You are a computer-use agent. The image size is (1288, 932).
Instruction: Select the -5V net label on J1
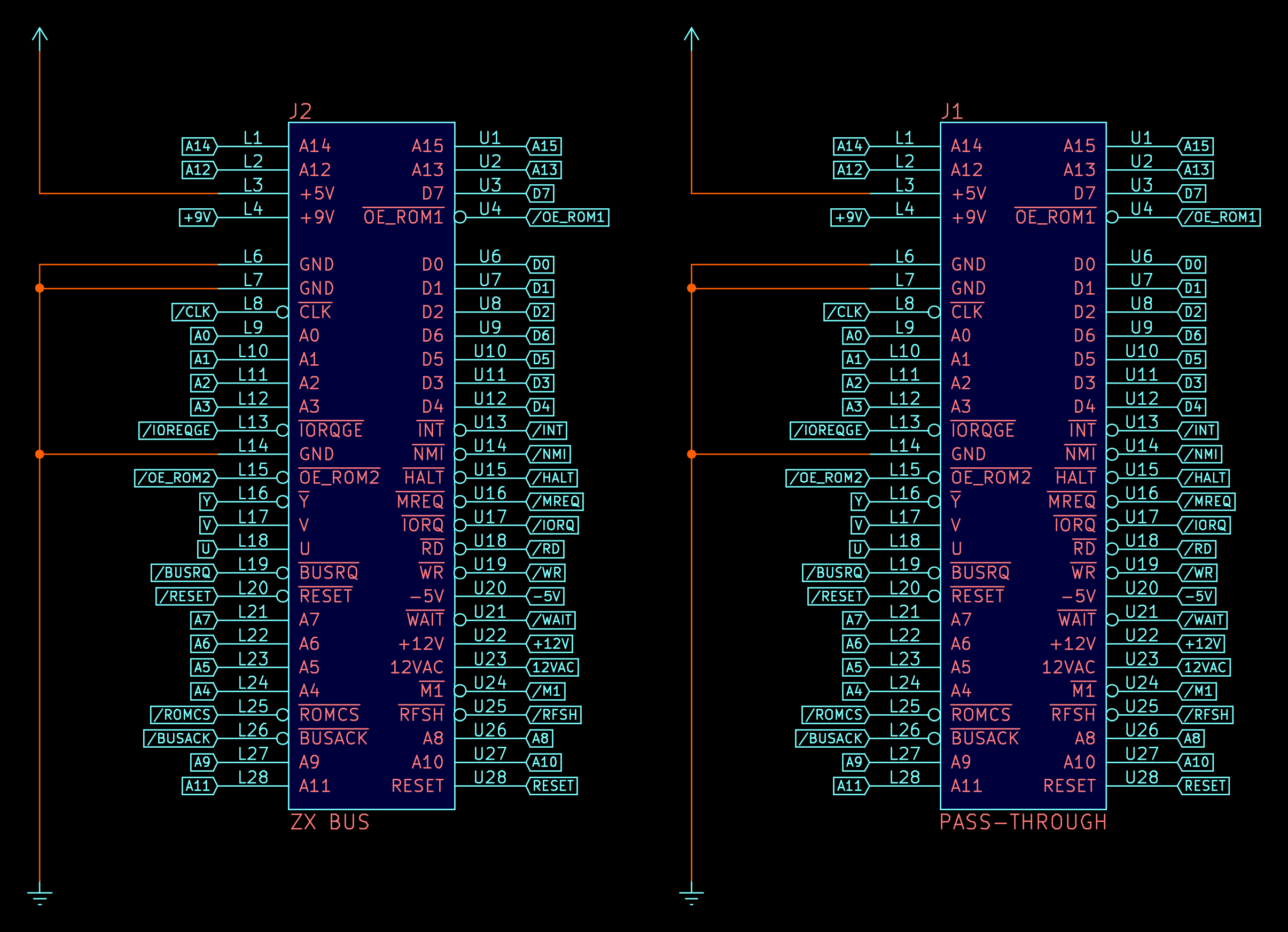coord(1198,597)
